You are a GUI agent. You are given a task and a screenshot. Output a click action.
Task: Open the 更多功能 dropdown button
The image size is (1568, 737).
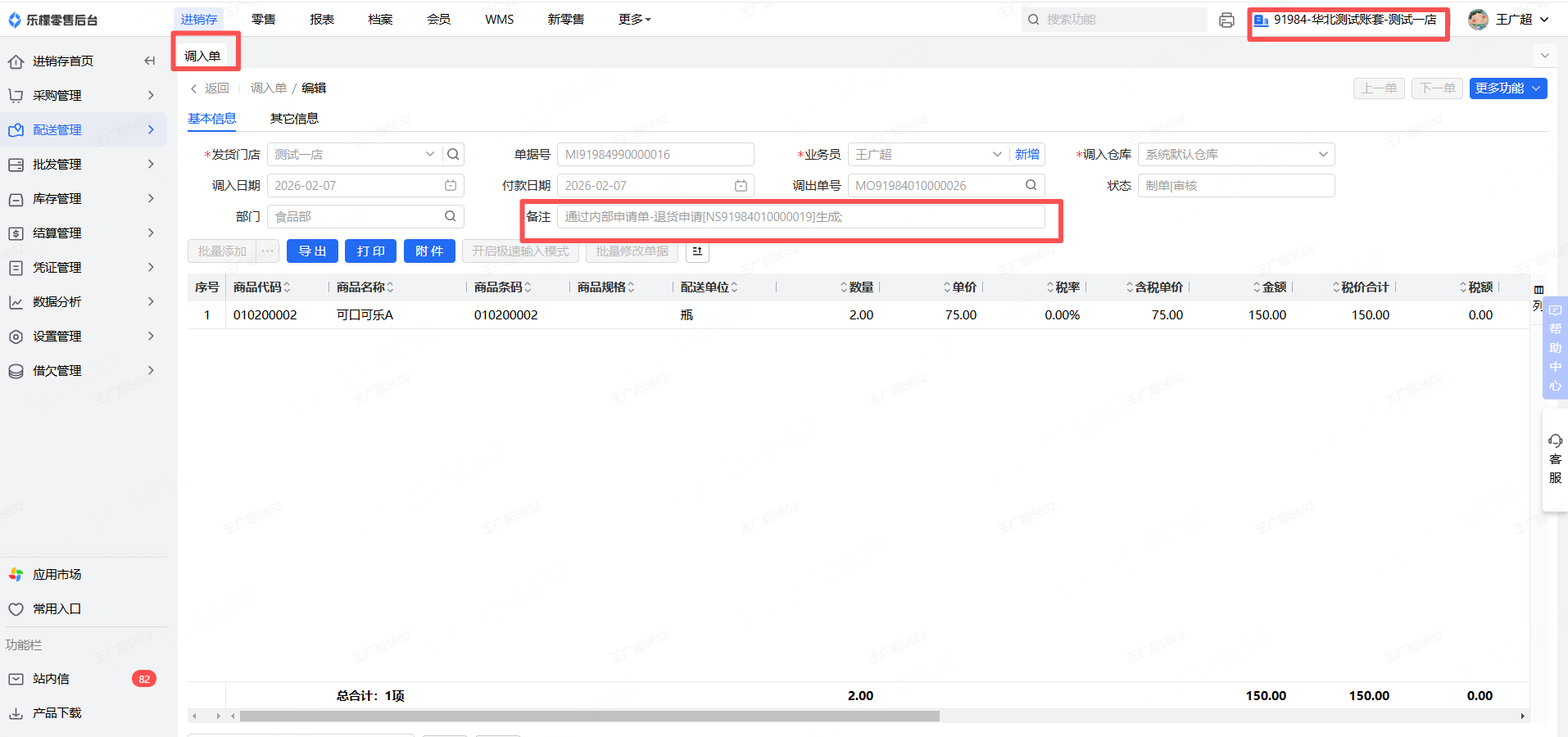coord(1507,88)
